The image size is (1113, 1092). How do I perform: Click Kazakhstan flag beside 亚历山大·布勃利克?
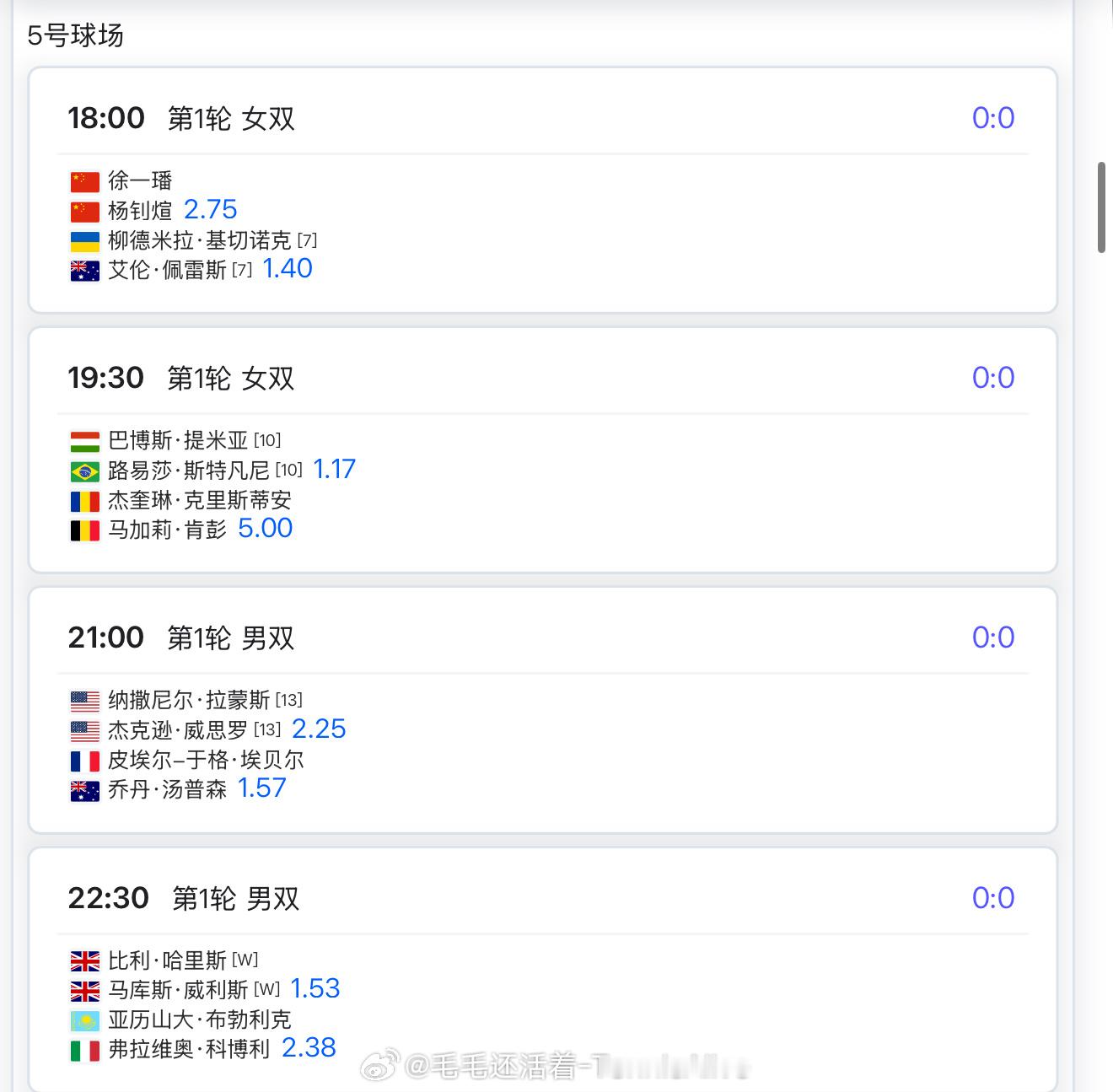click(x=84, y=1020)
